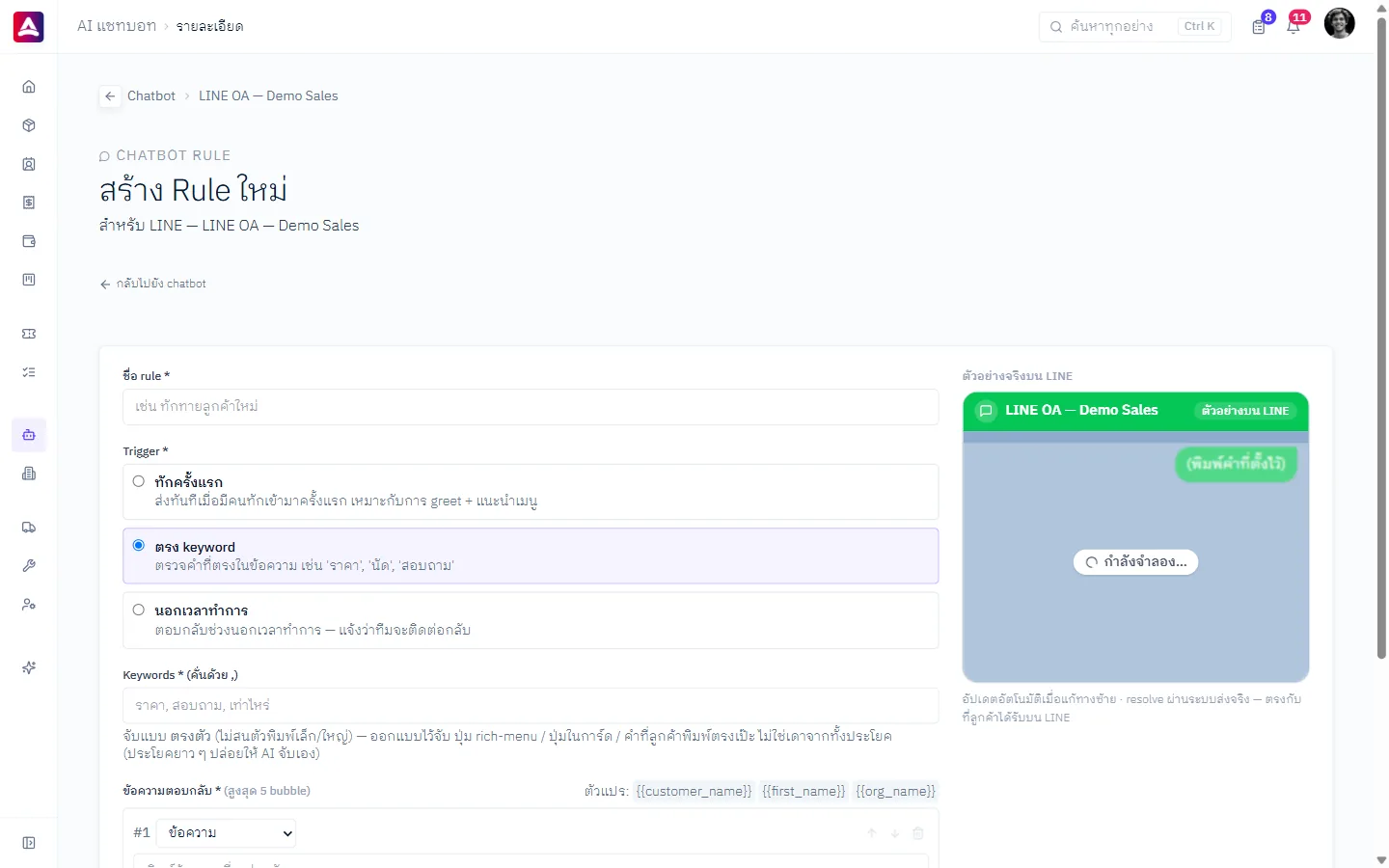Move bubble #1 up with the arrow
The width and height of the screenshot is (1389, 868).
point(871,833)
